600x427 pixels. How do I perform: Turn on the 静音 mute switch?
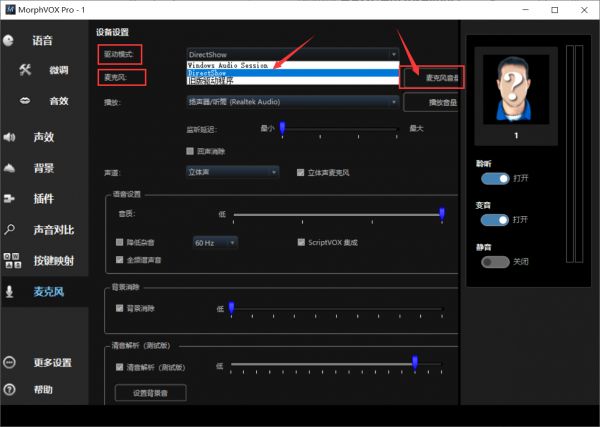tap(495, 262)
